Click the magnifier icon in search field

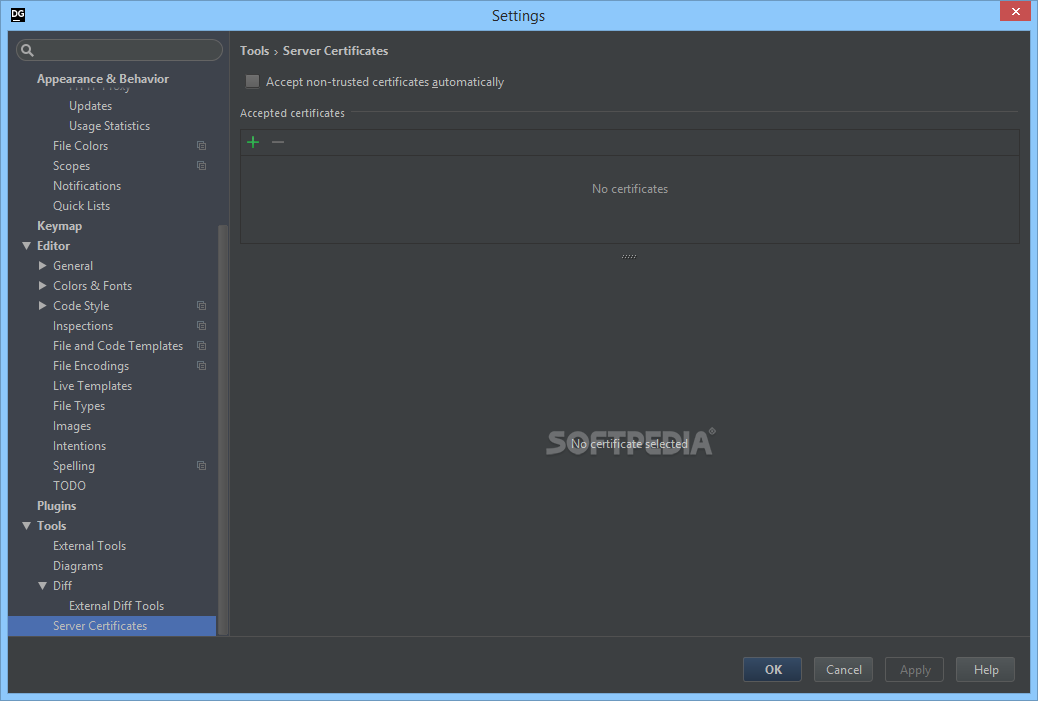27,50
